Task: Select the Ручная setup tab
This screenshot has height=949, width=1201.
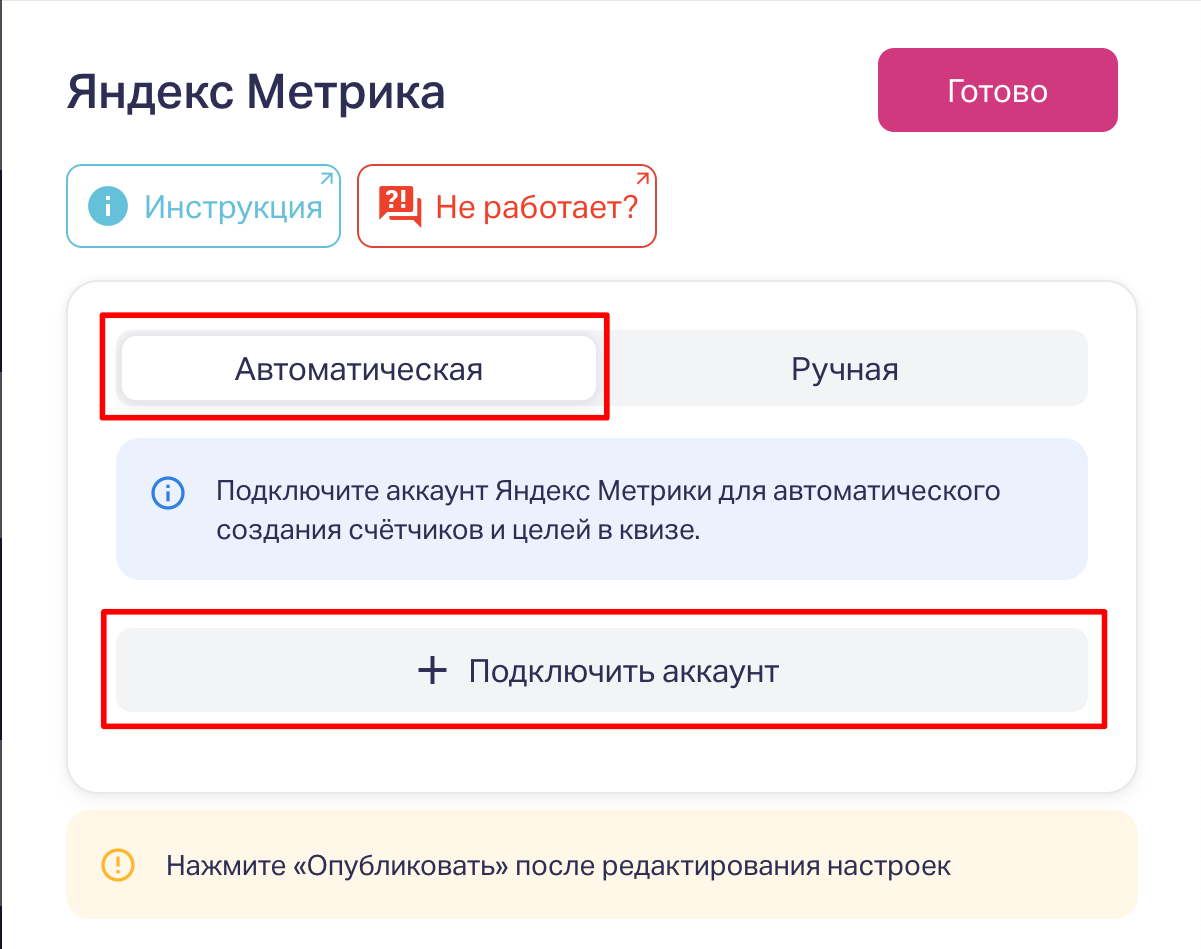Action: click(x=844, y=369)
